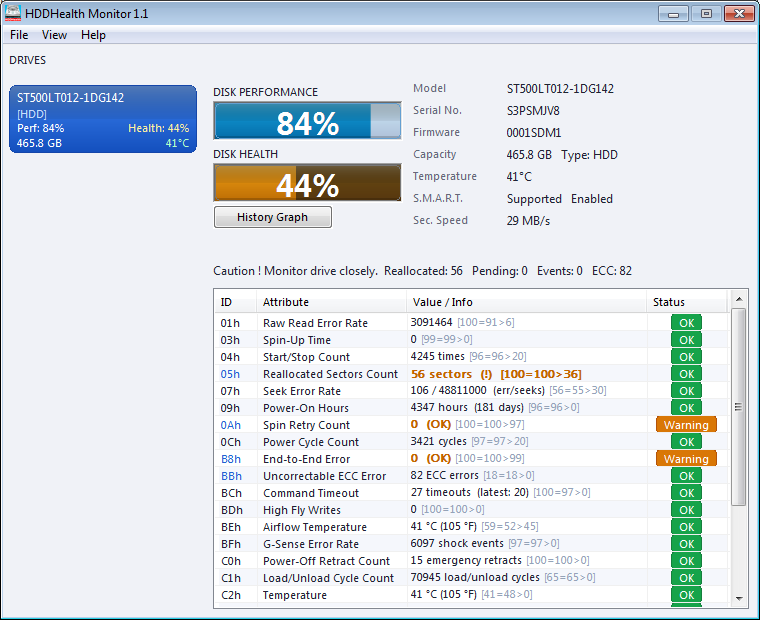Open the View menu
Viewport: 760px width, 620px height.
[54, 35]
